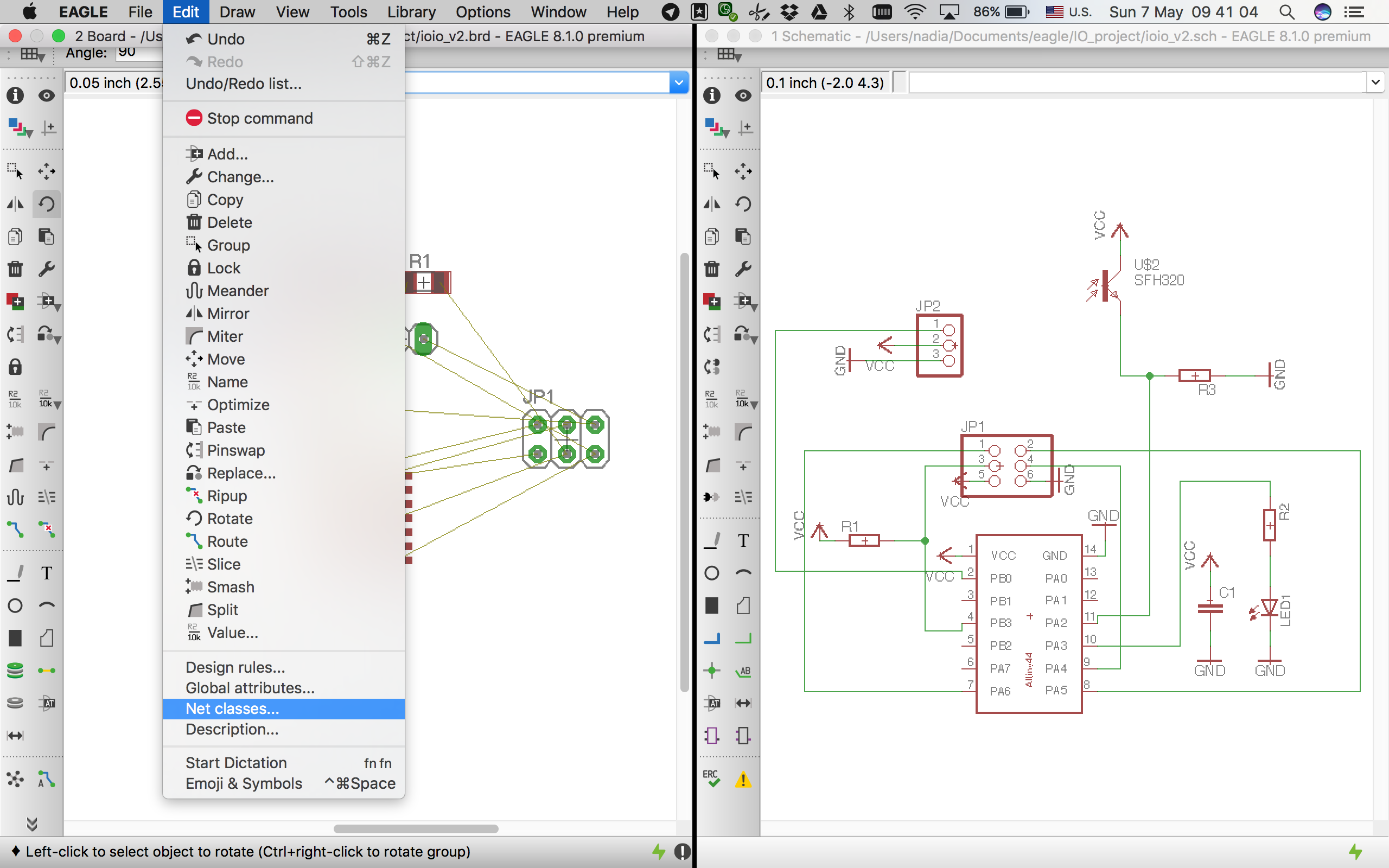Open the Board window Grid dropdown icon
Viewport: 1389px width, 868px height.
(x=33, y=55)
